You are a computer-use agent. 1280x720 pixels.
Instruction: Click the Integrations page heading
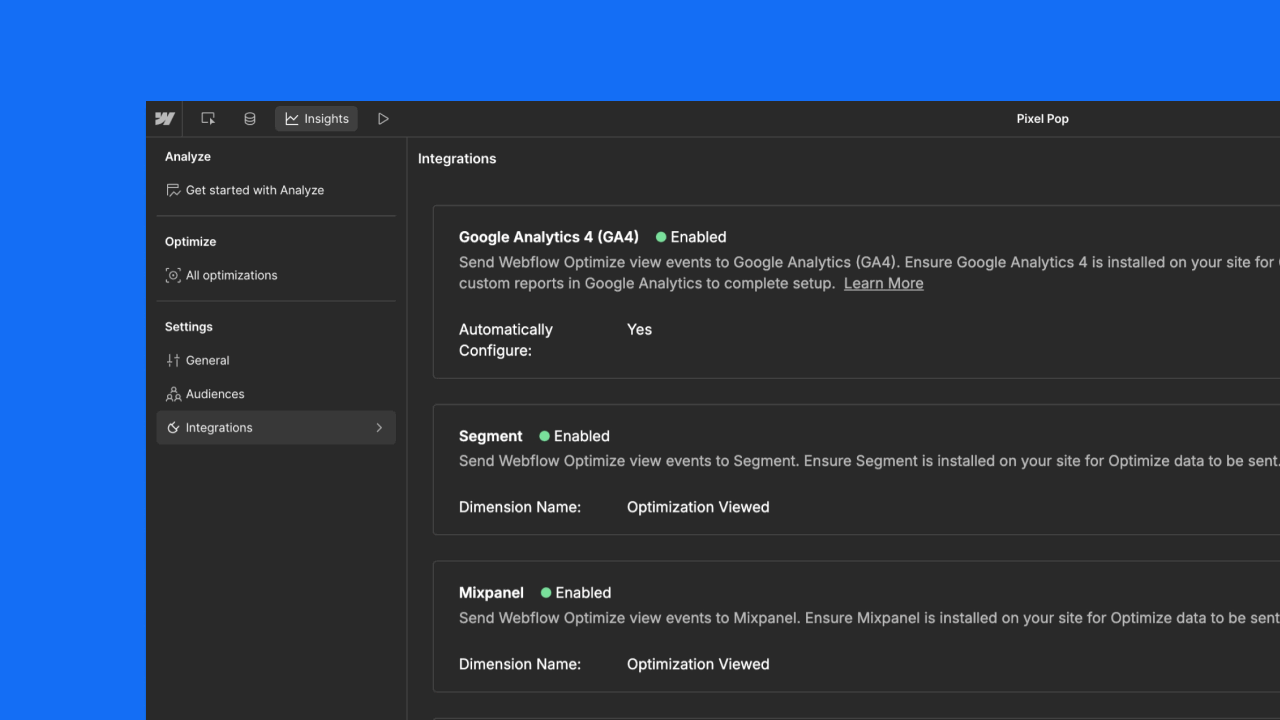(x=457, y=158)
